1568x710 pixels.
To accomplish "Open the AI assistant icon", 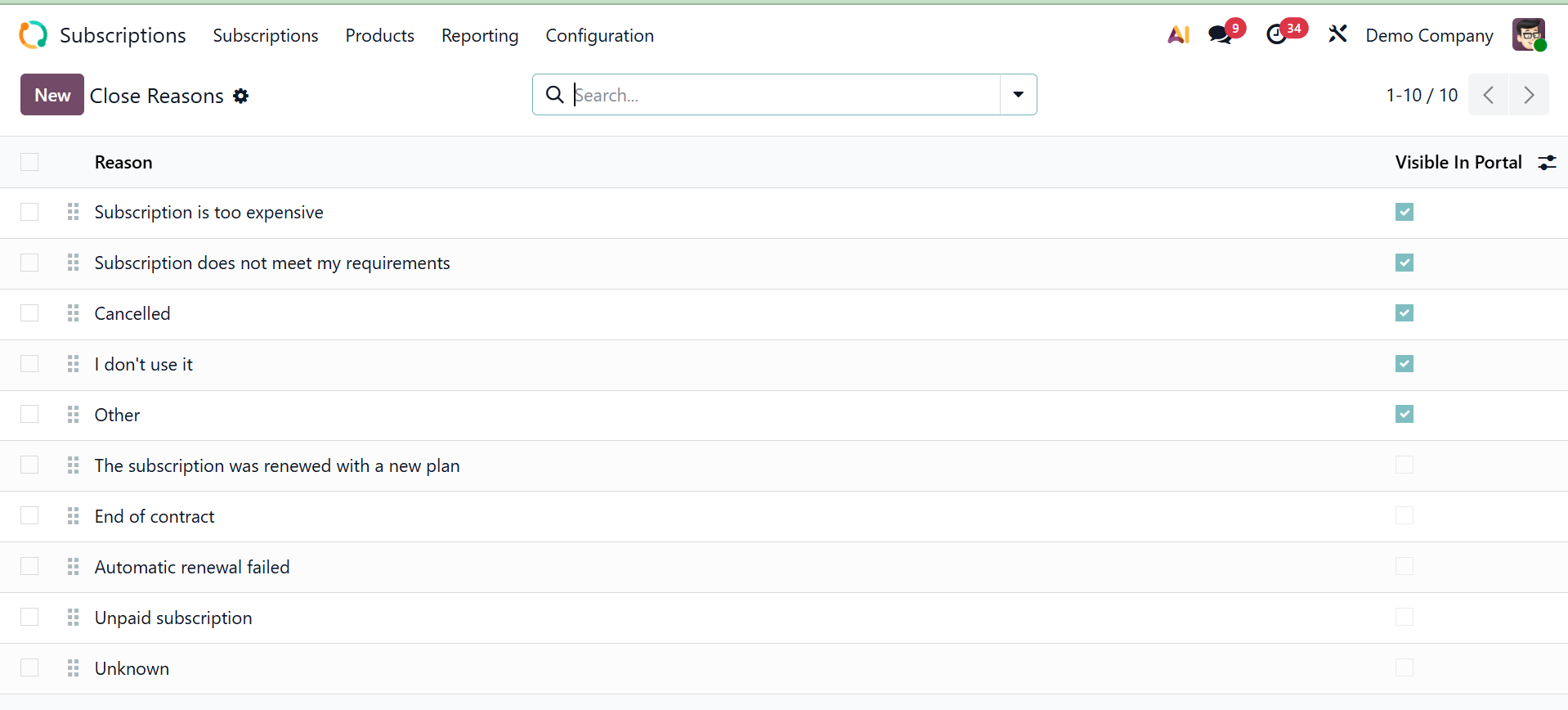I will [1178, 35].
